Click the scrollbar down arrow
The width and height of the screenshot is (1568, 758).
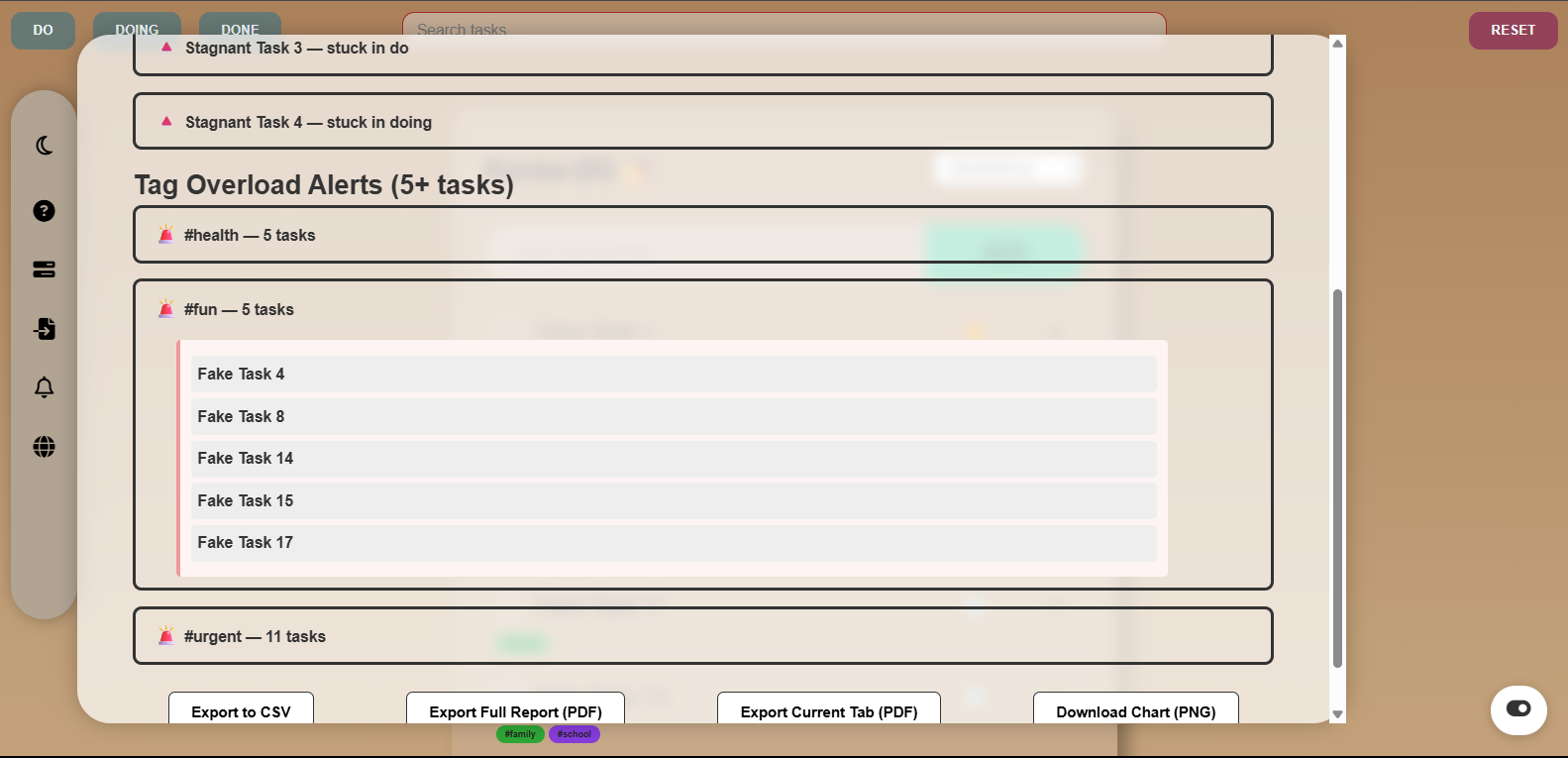1337,714
